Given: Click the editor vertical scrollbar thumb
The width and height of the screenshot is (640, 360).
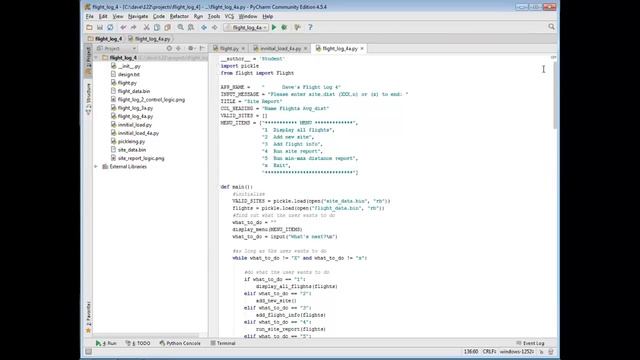Looking at the screenshot, I should click(x=555, y=96).
